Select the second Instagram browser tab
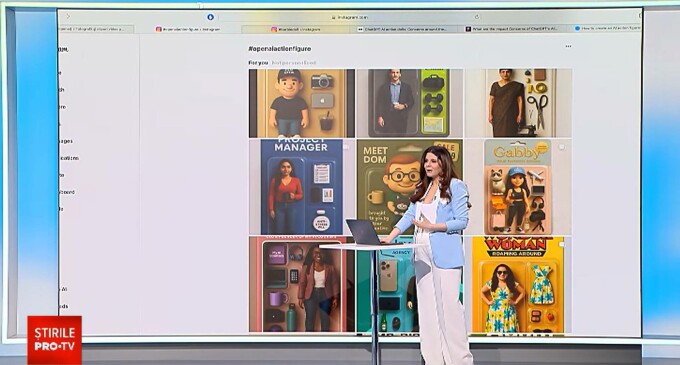680x365 pixels. [296, 29]
